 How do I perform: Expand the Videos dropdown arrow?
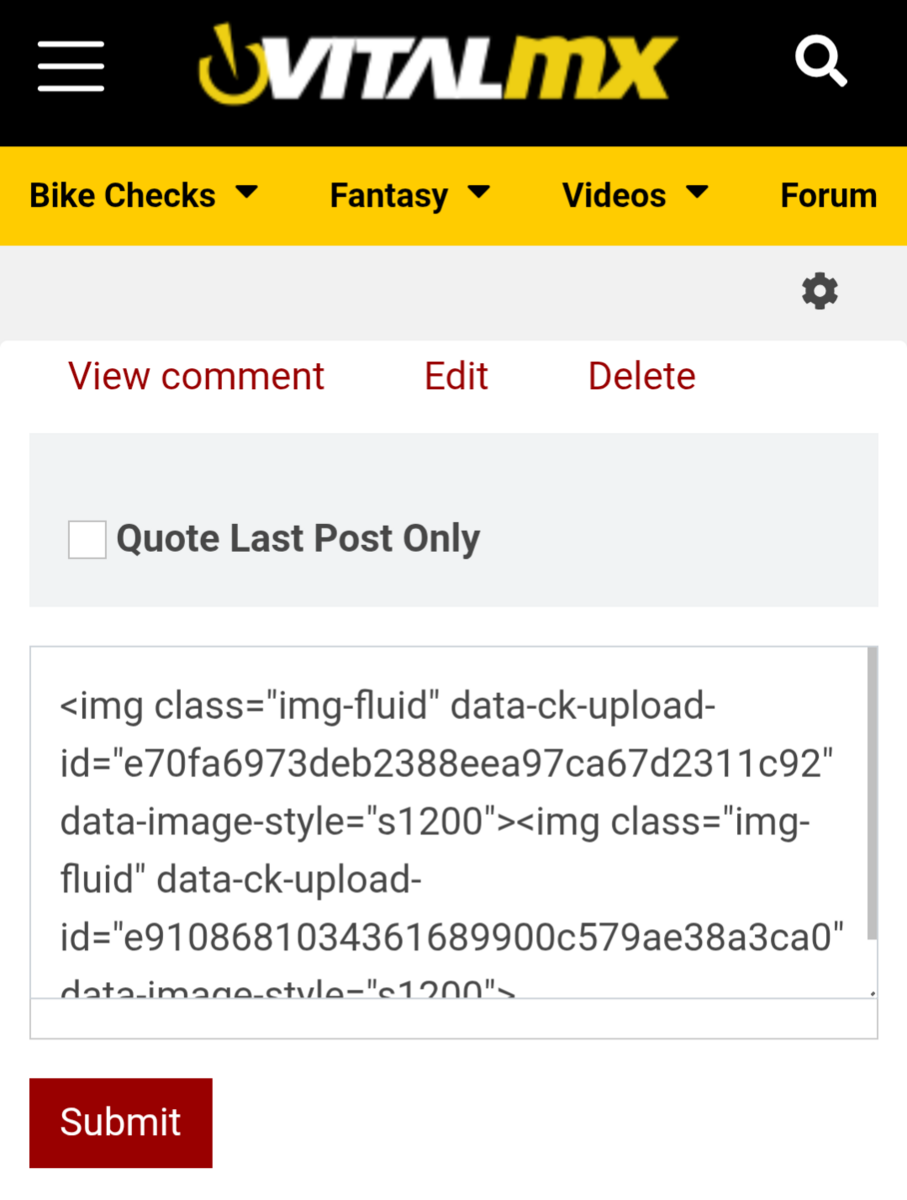click(697, 192)
